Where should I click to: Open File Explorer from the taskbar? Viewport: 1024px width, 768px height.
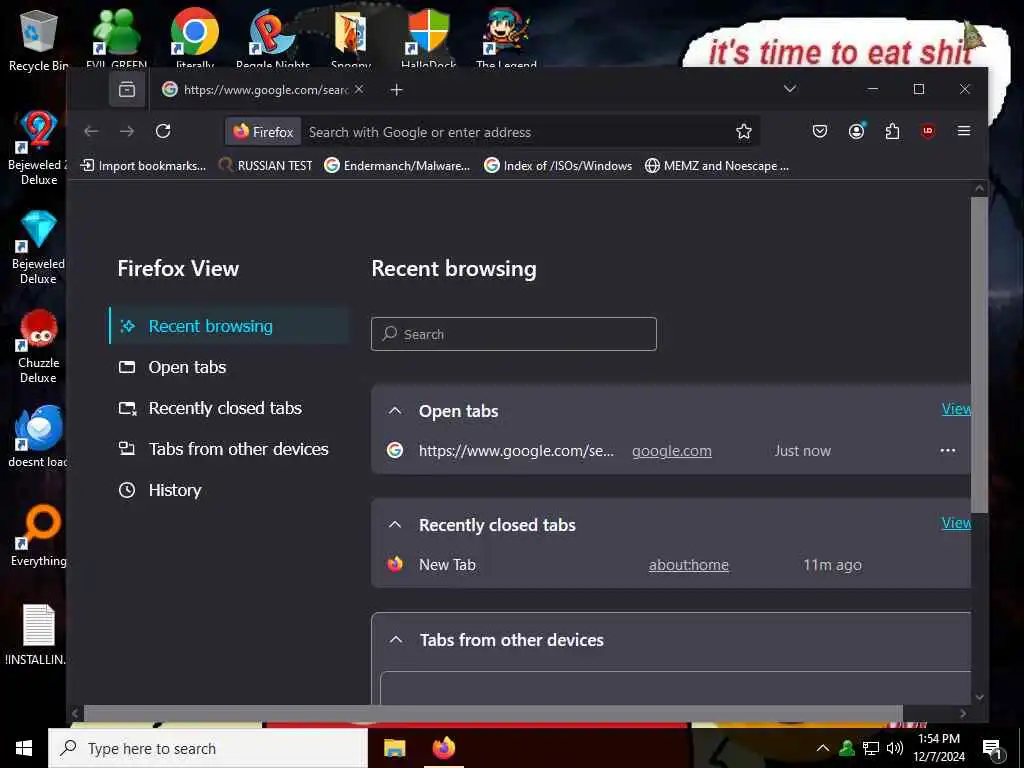click(394, 748)
